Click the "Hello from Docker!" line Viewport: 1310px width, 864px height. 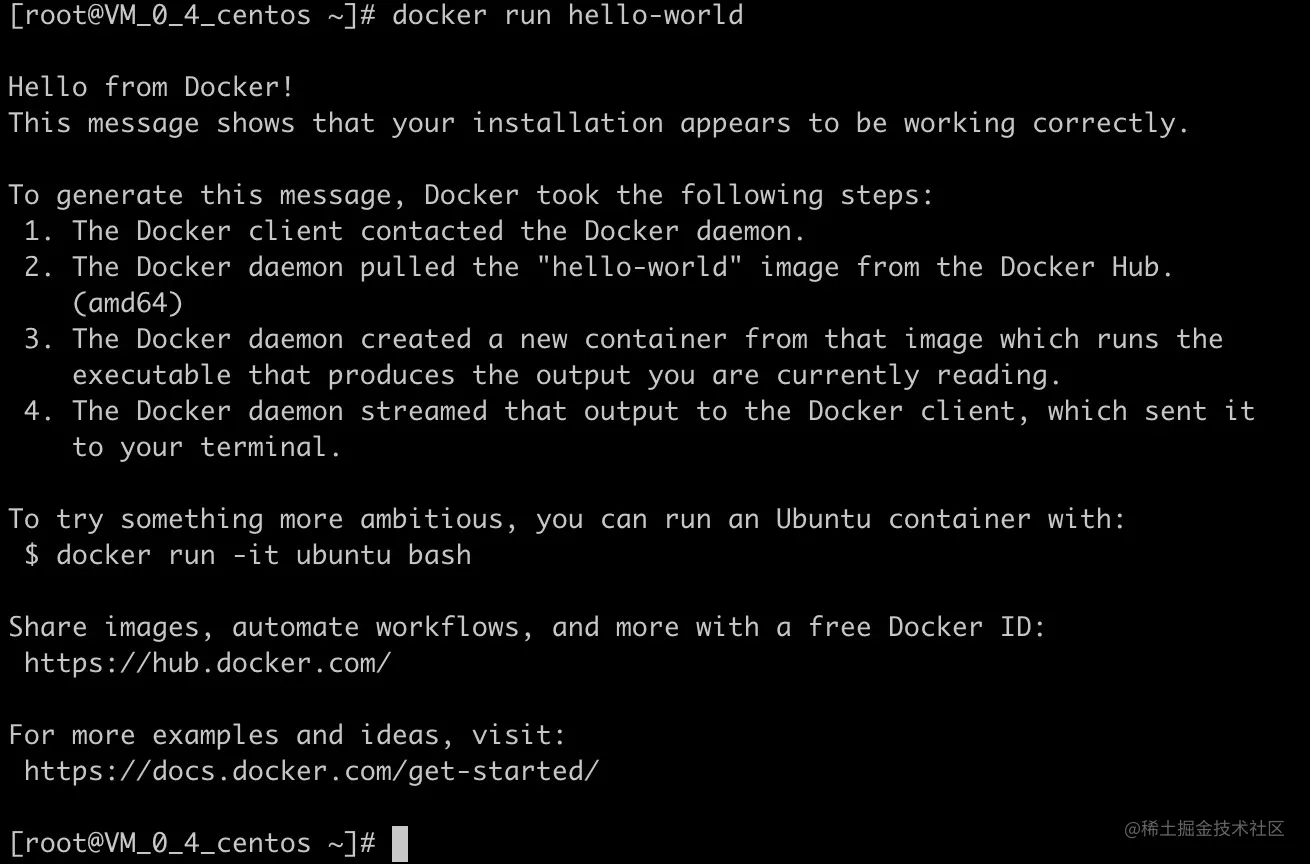pyautogui.click(x=151, y=87)
